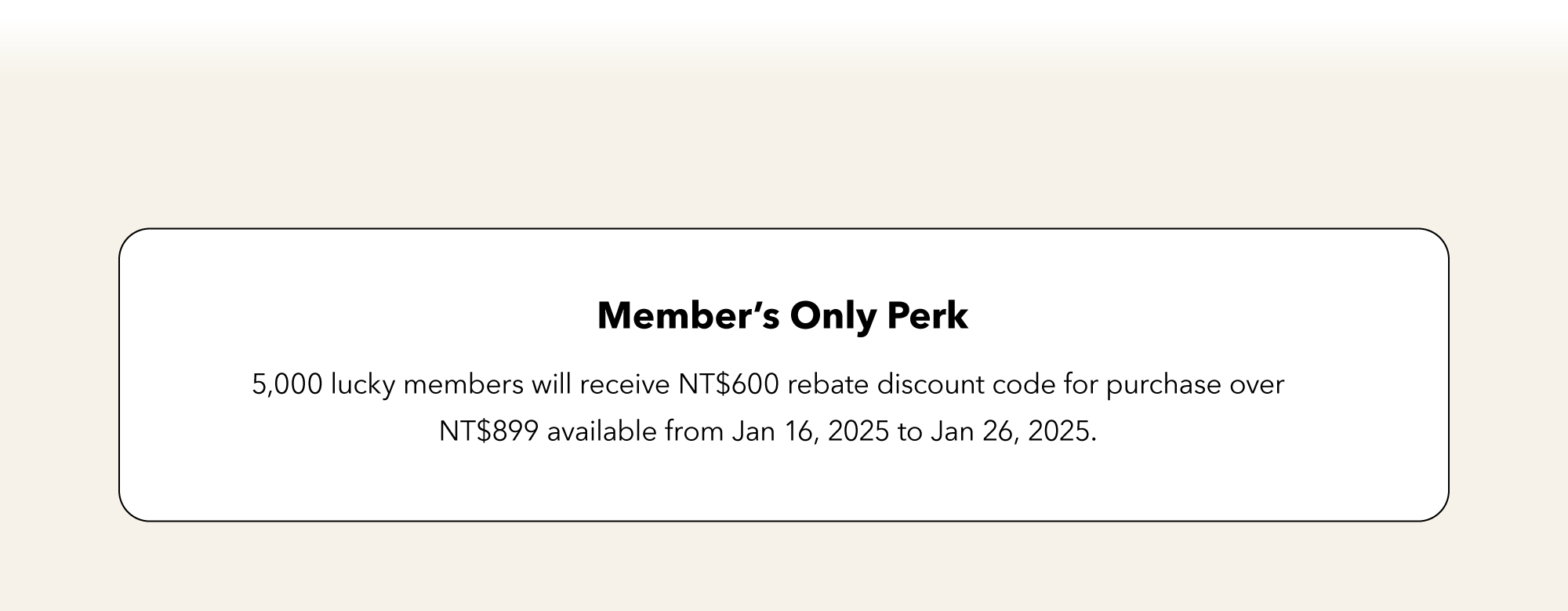The height and width of the screenshot is (611, 1568).
Task: Click the "NT$899" minimum purchase amount
Action: 488,431
